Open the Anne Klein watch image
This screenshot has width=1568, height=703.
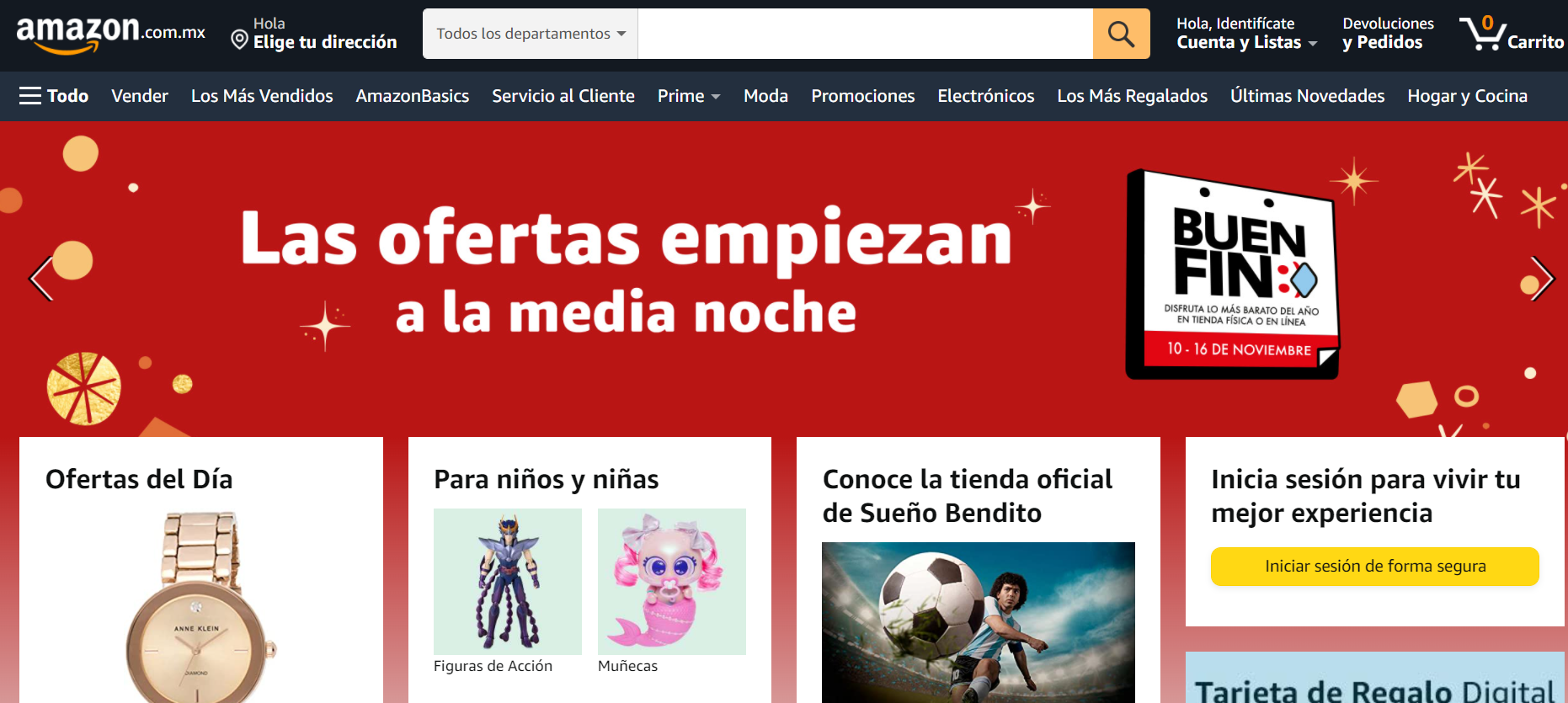click(x=201, y=607)
